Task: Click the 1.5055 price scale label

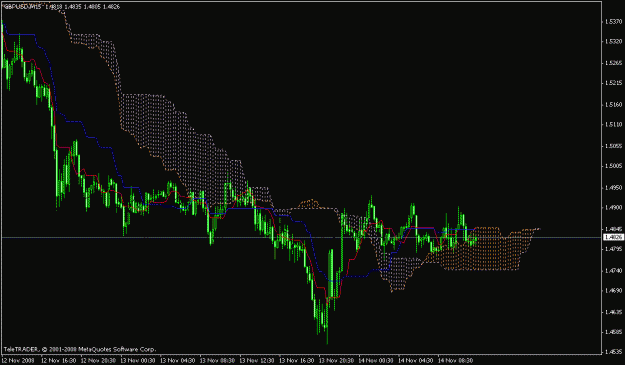Action: (613, 146)
